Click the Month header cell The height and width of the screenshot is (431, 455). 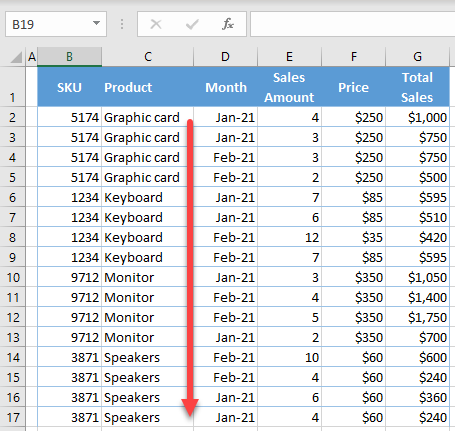225,87
